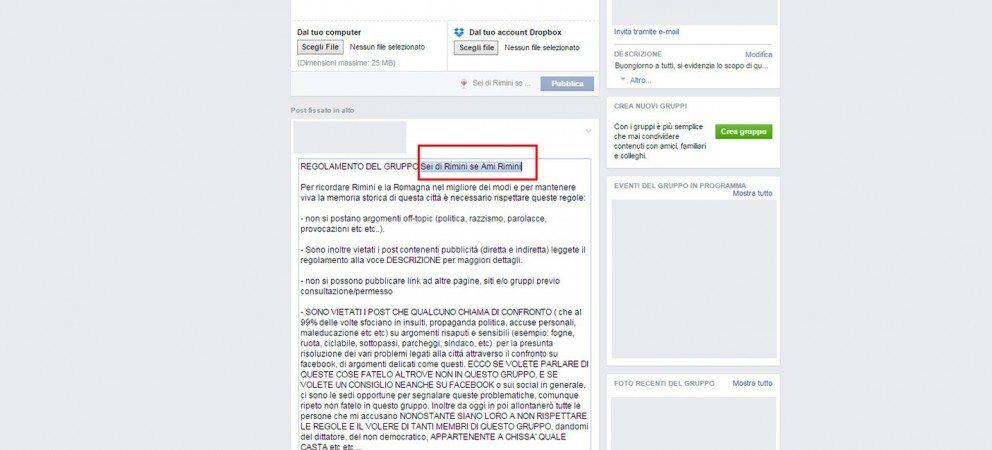Screen dimensions: 992x450
Task: Click Scegli file under Dropbox account
Action: click(x=476, y=47)
